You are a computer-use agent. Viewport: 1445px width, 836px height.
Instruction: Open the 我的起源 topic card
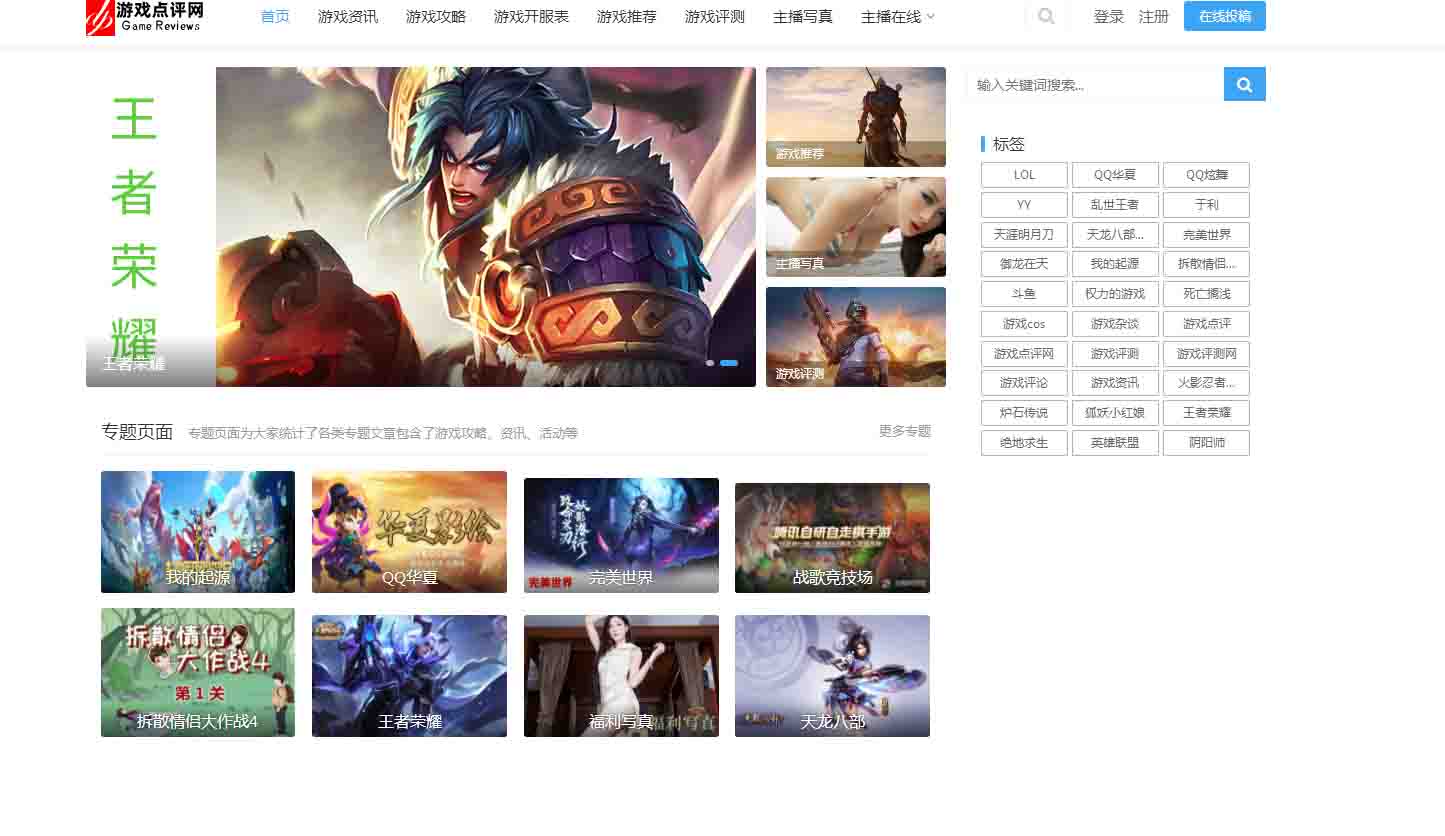198,532
